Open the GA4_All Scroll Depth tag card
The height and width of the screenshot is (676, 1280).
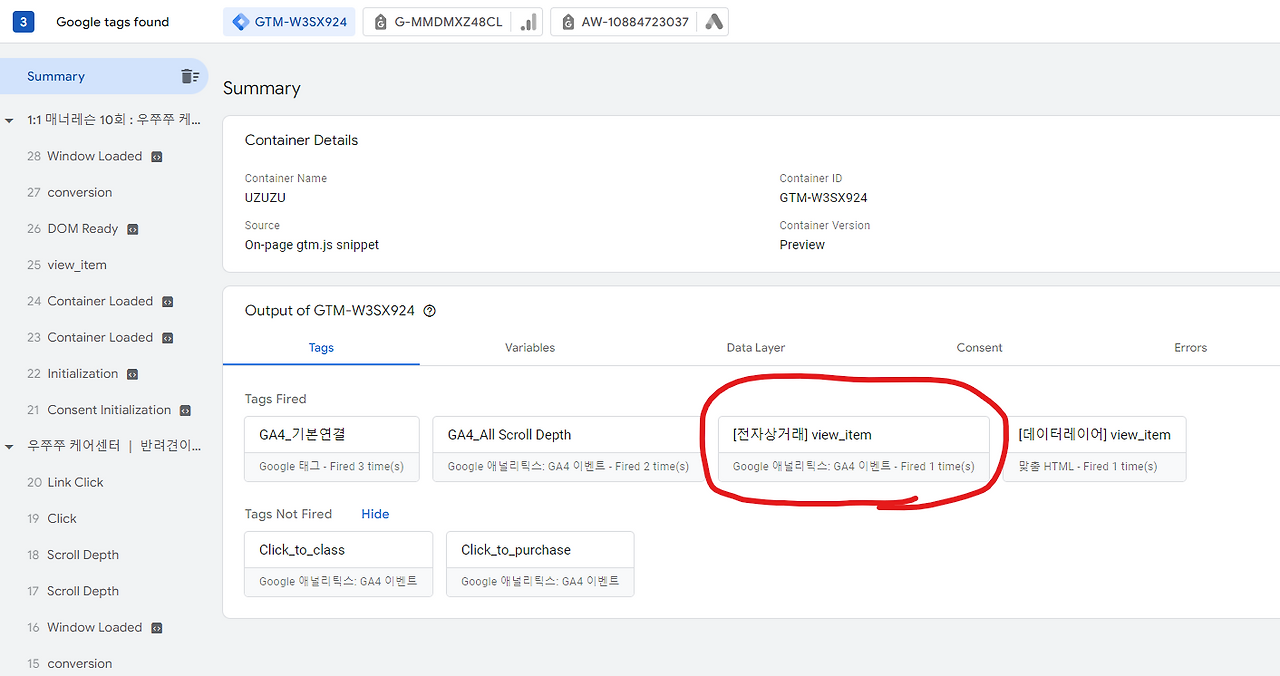point(569,449)
